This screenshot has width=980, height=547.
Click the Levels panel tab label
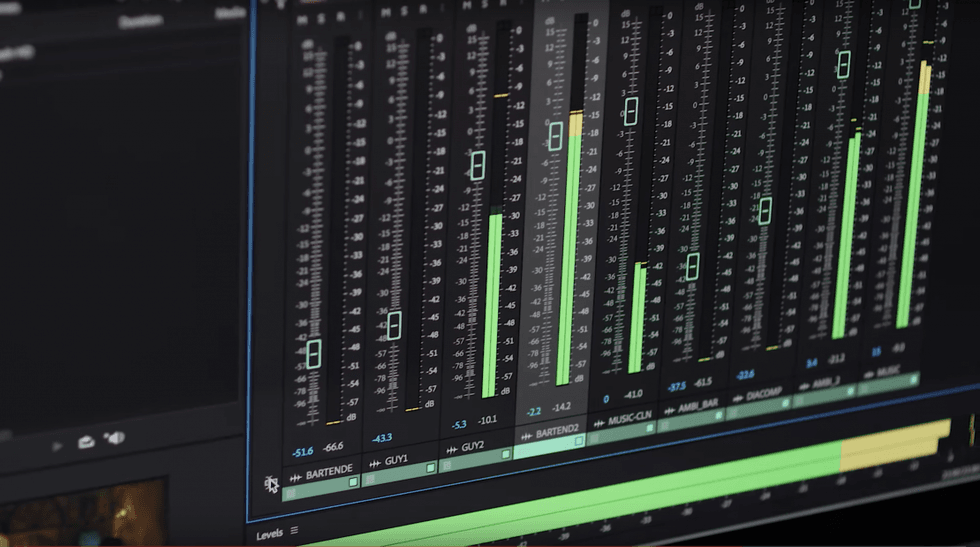(269, 534)
